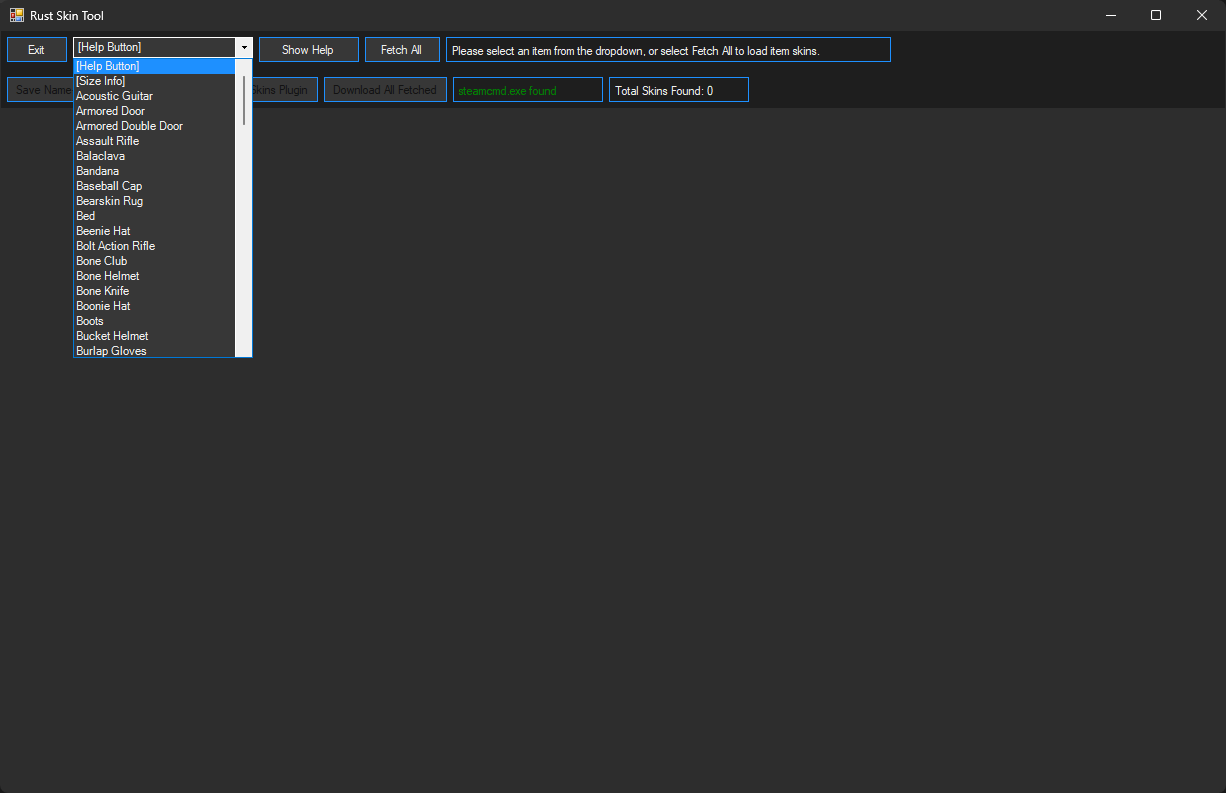This screenshot has height=793, width=1226.
Task: Click the Exit button
Action: (37, 50)
